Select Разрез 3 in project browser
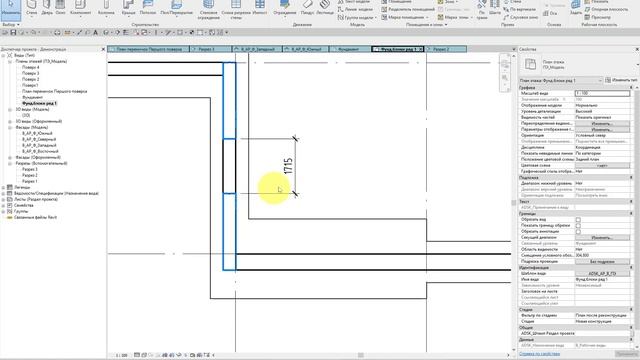Screen dimensions: 640x360 30,169
